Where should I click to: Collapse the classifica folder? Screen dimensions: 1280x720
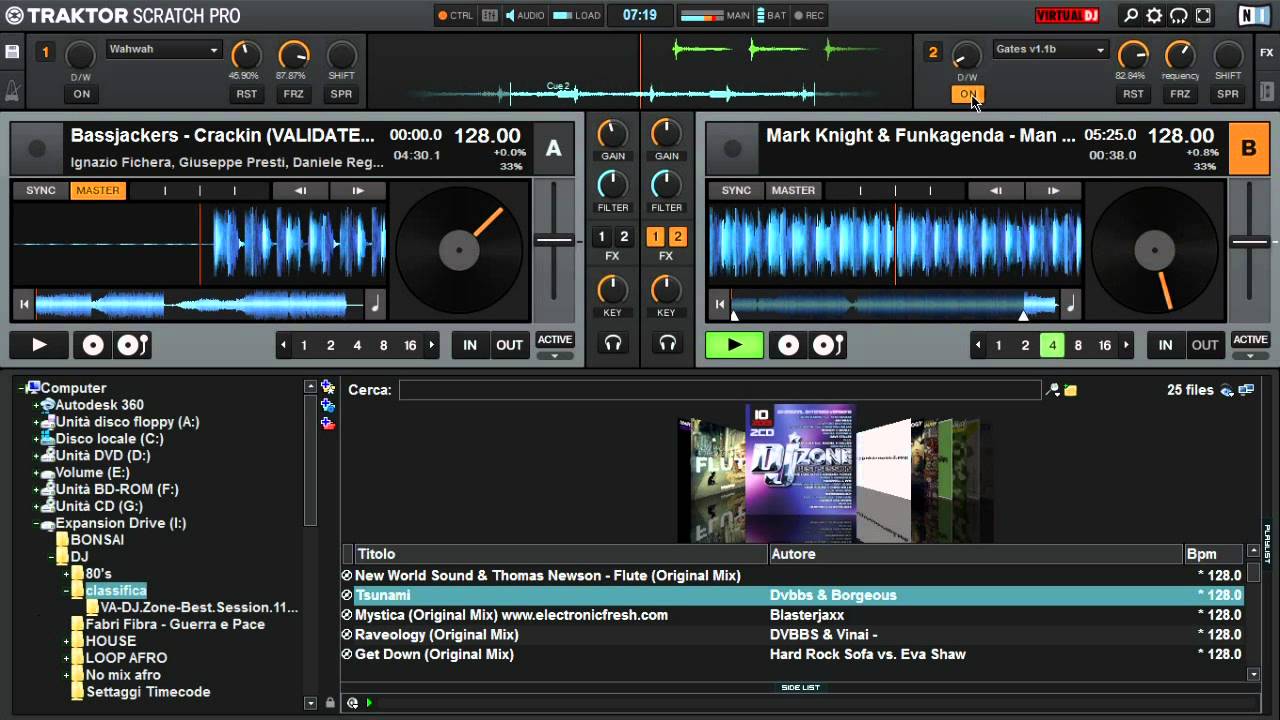[67, 591]
